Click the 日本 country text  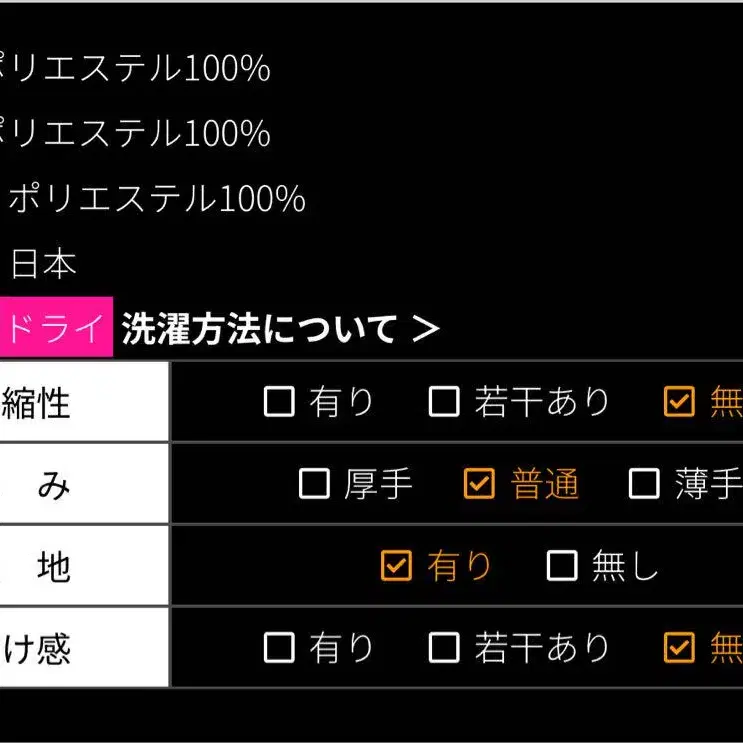coord(43,263)
